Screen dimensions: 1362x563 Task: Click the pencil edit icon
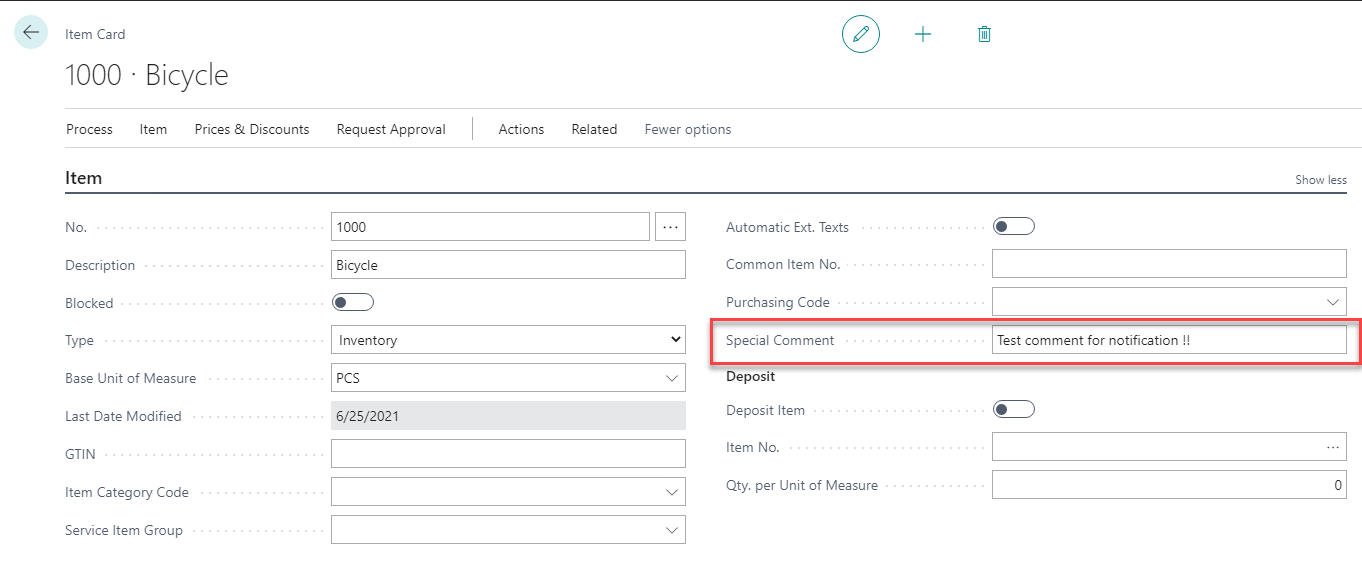861,34
